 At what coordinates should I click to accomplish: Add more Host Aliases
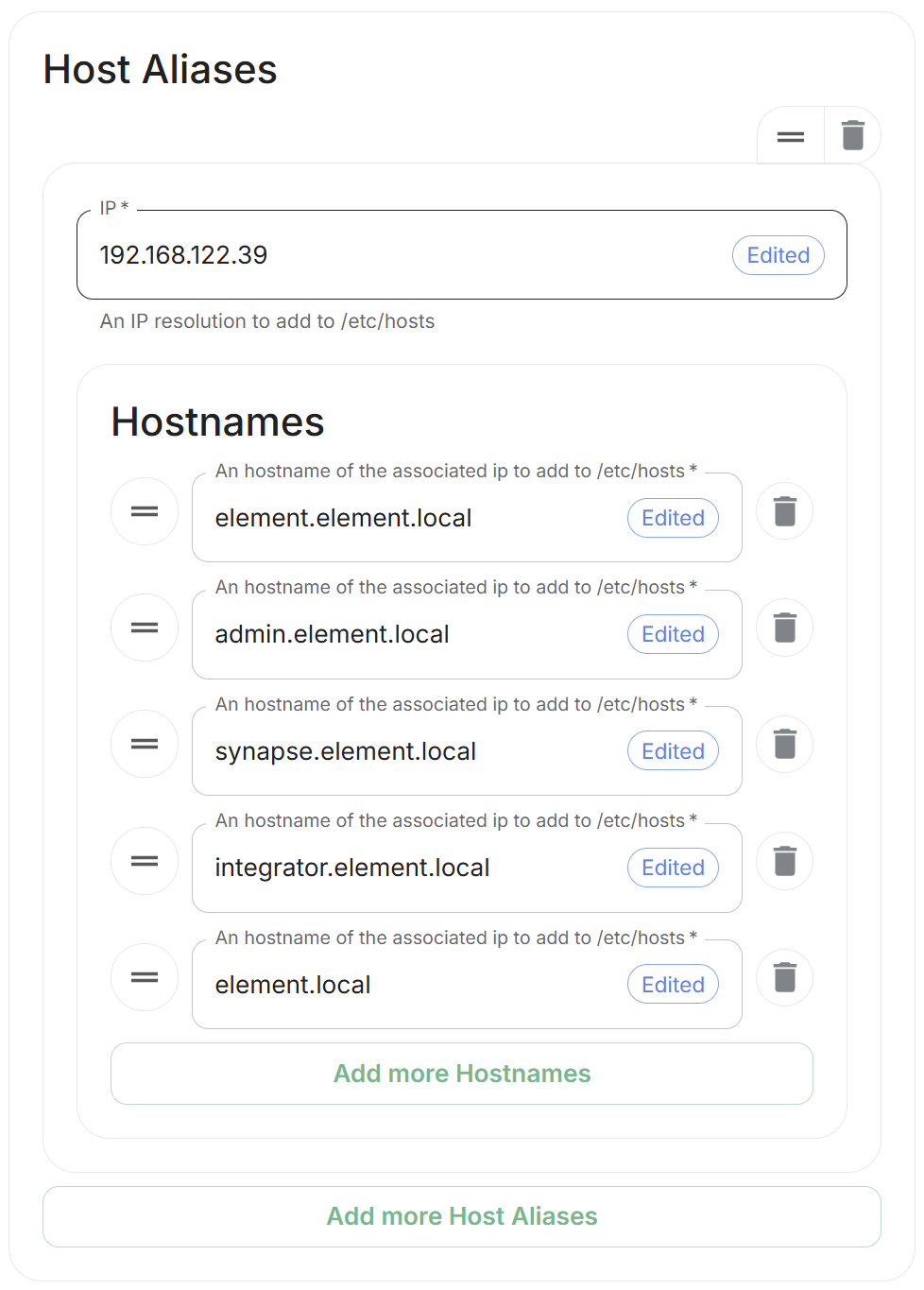[x=462, y=1216]
